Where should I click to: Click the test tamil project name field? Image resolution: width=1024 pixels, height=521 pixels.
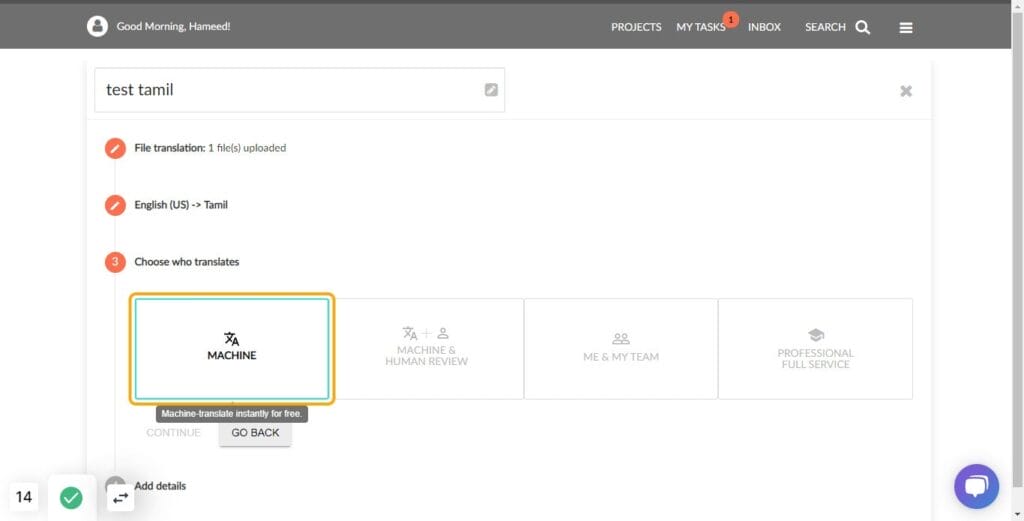click(290, 90)
